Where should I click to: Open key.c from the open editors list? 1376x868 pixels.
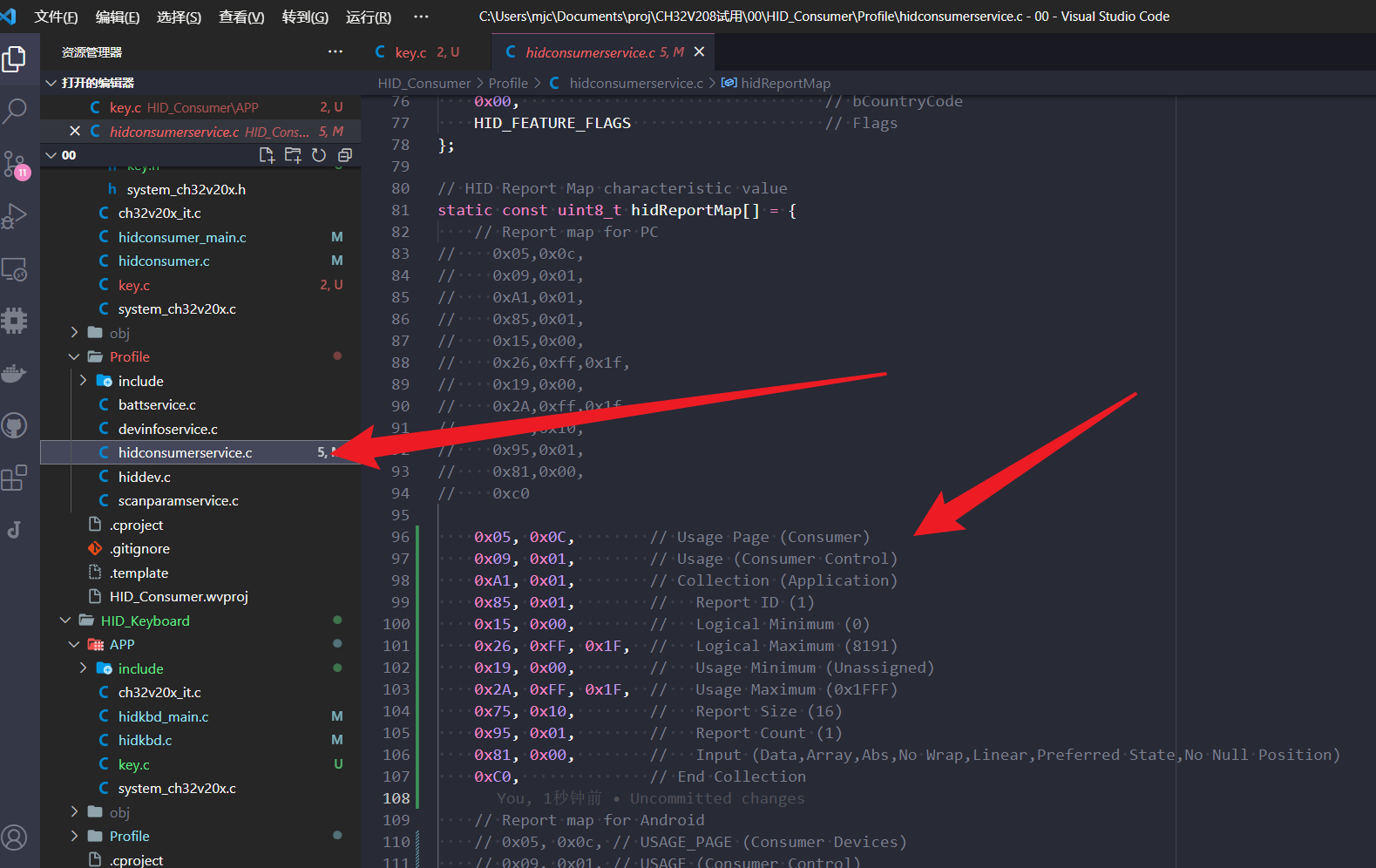(200, 107)
